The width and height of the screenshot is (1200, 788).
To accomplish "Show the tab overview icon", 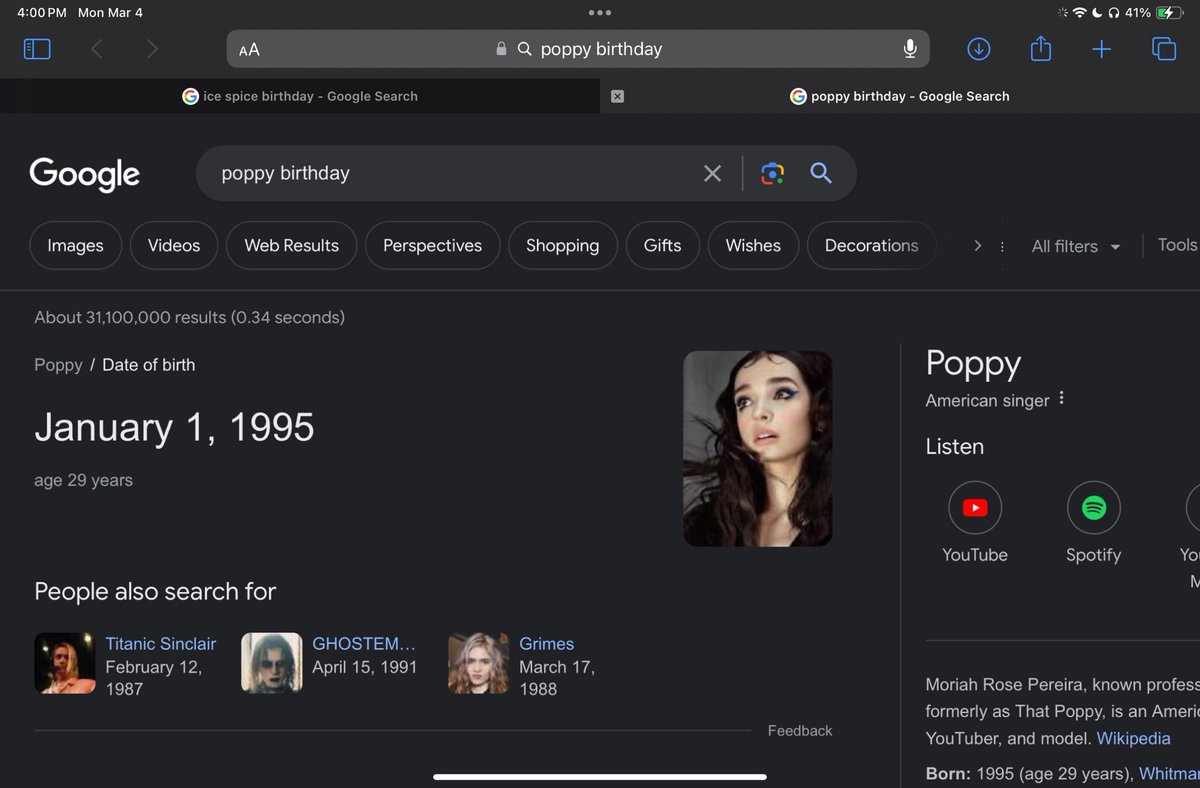I will point(1164,48).
